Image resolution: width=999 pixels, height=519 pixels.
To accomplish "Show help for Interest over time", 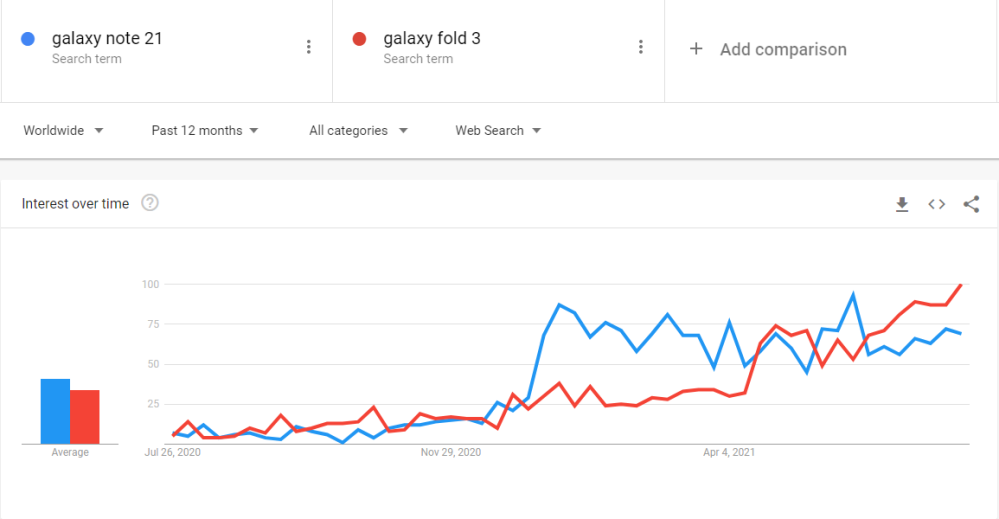I will tap(150, 203).
